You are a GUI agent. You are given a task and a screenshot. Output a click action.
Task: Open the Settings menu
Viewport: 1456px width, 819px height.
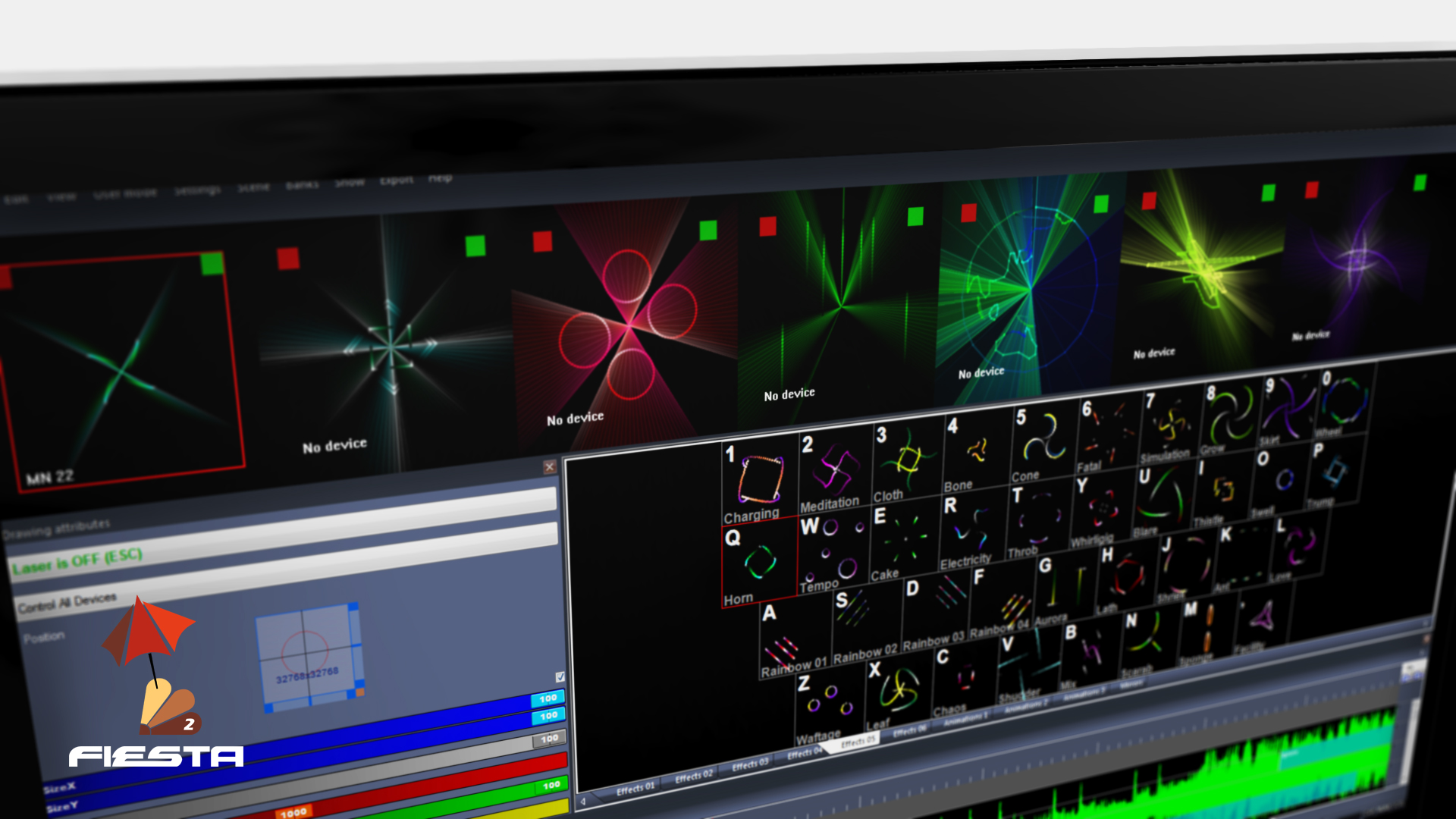(197, 190)
